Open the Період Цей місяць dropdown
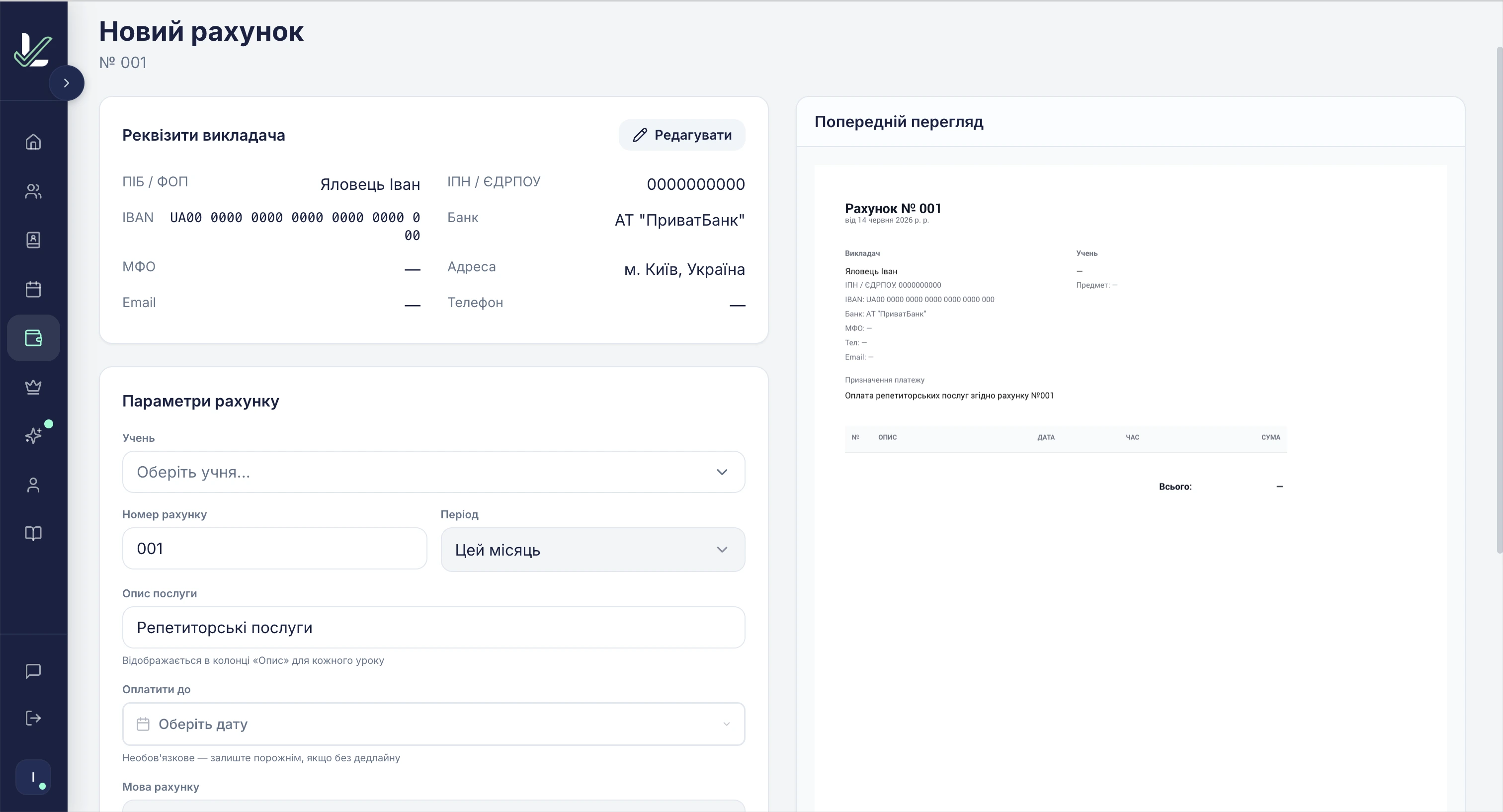Image resolution: width=1503 pixels, height=812 pixels. [x=593, y=550]
